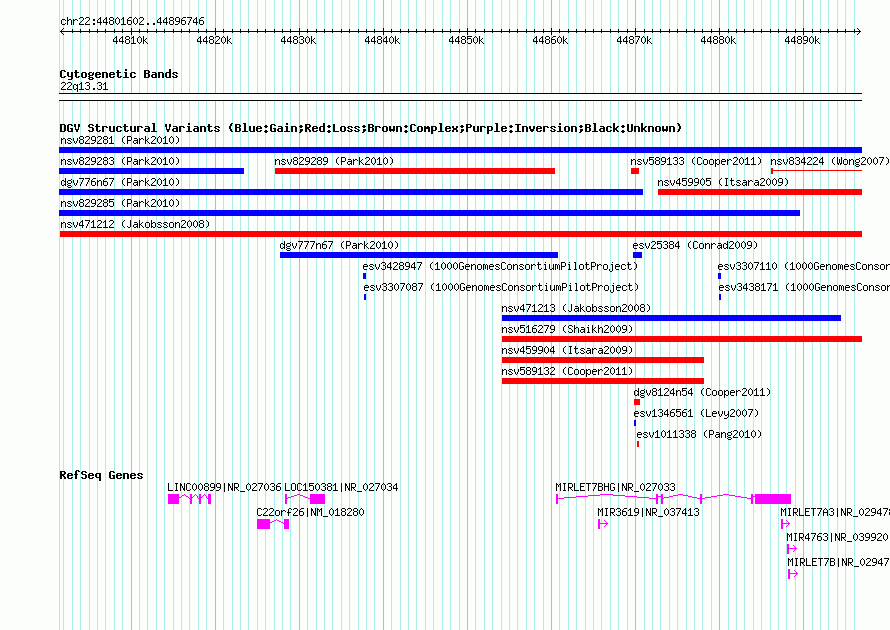Click the esv3428947 variant label

pyautogui.click(x=500, y=266)
